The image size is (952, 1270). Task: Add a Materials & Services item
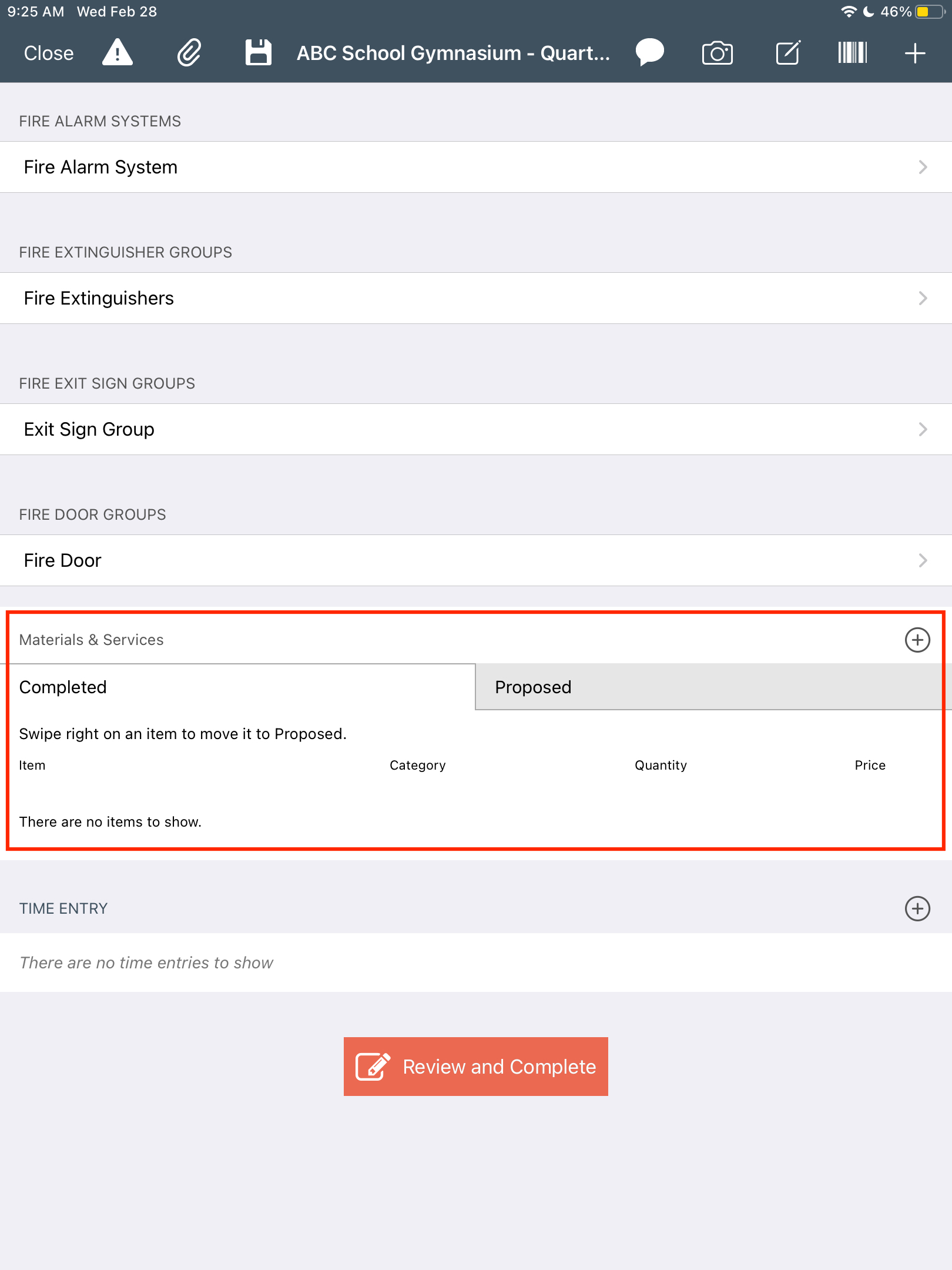[917, 640]
